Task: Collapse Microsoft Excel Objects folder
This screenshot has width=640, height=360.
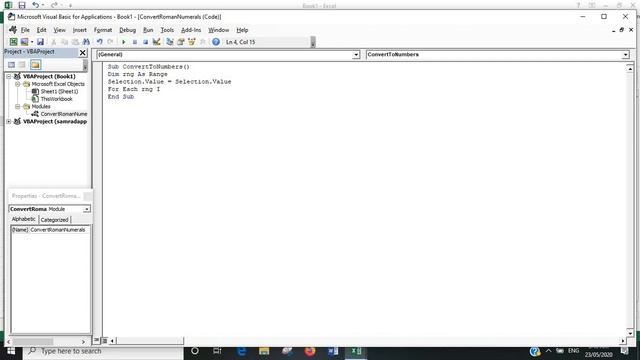Action: point(18,84)
